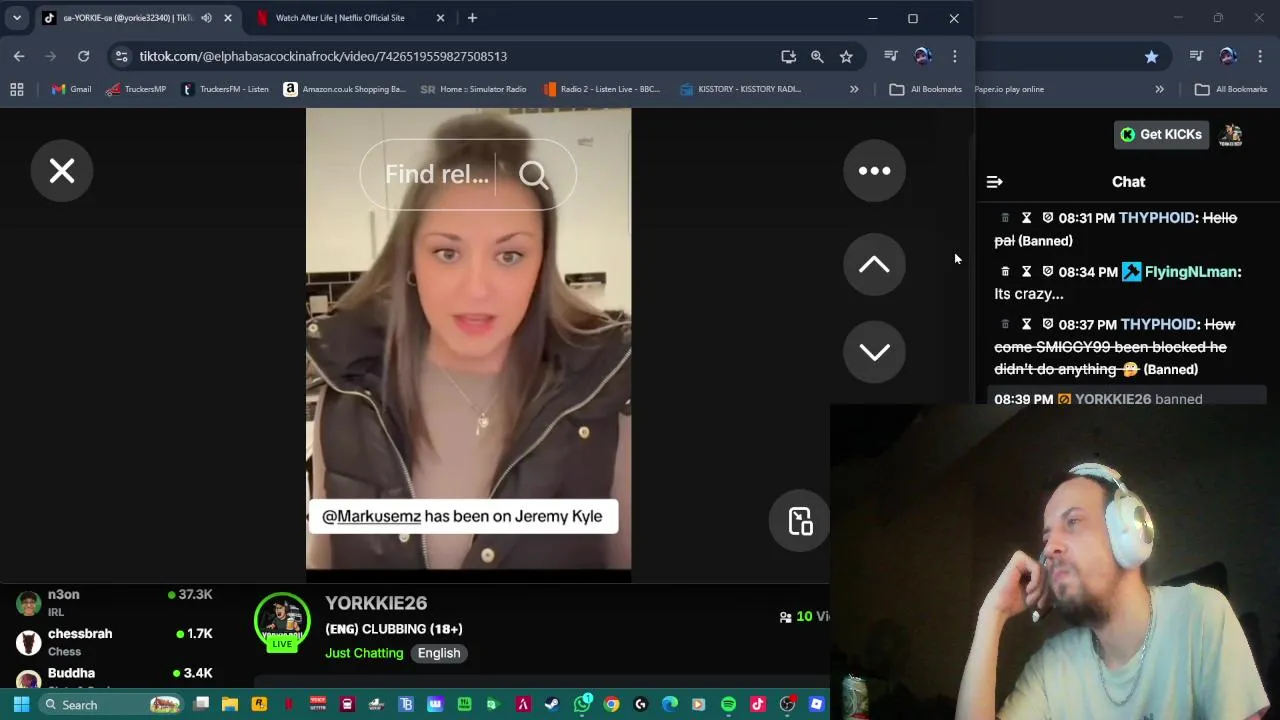This screenshot has height=720, width=1280.
Task: Open All Bookmarks folder in front window
Action: click(926, 89)
